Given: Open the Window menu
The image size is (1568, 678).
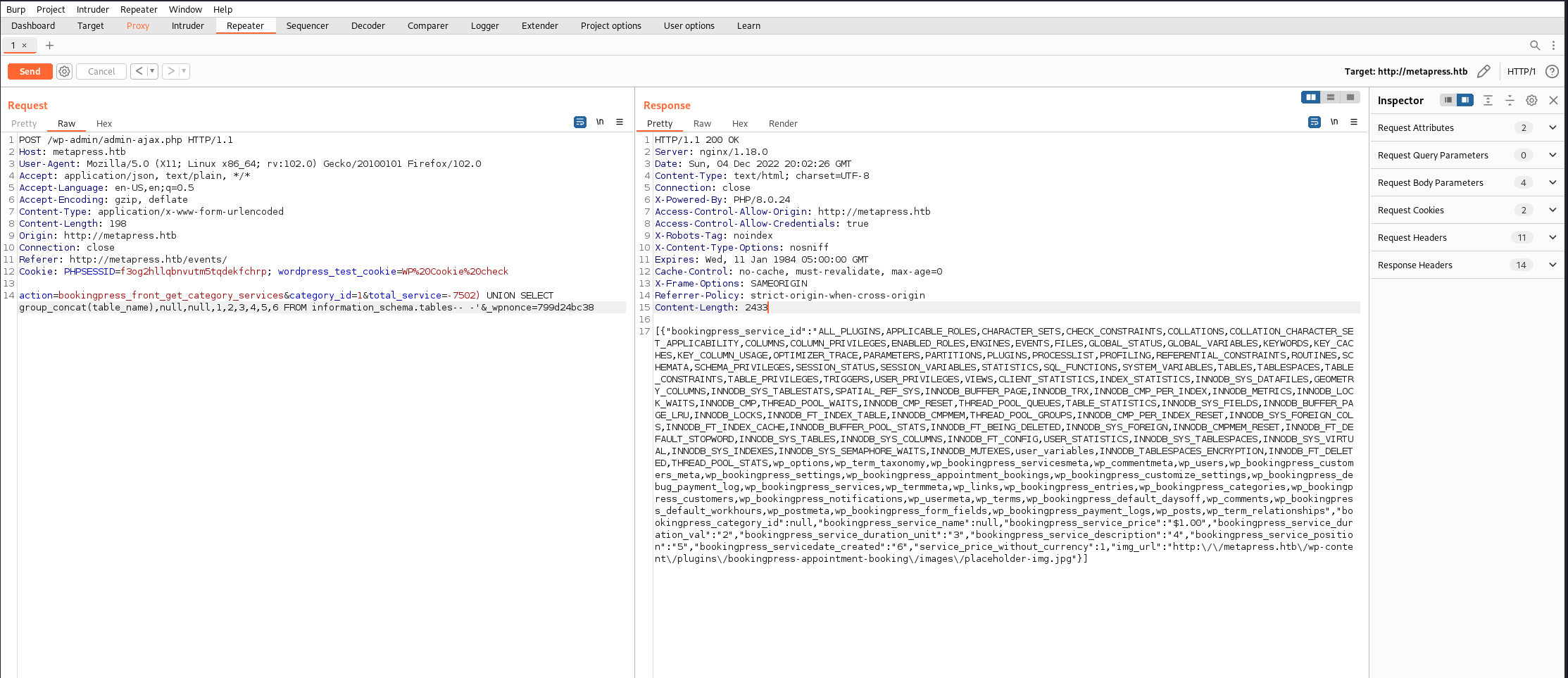Looking at the screenshot, I should 185,9.
